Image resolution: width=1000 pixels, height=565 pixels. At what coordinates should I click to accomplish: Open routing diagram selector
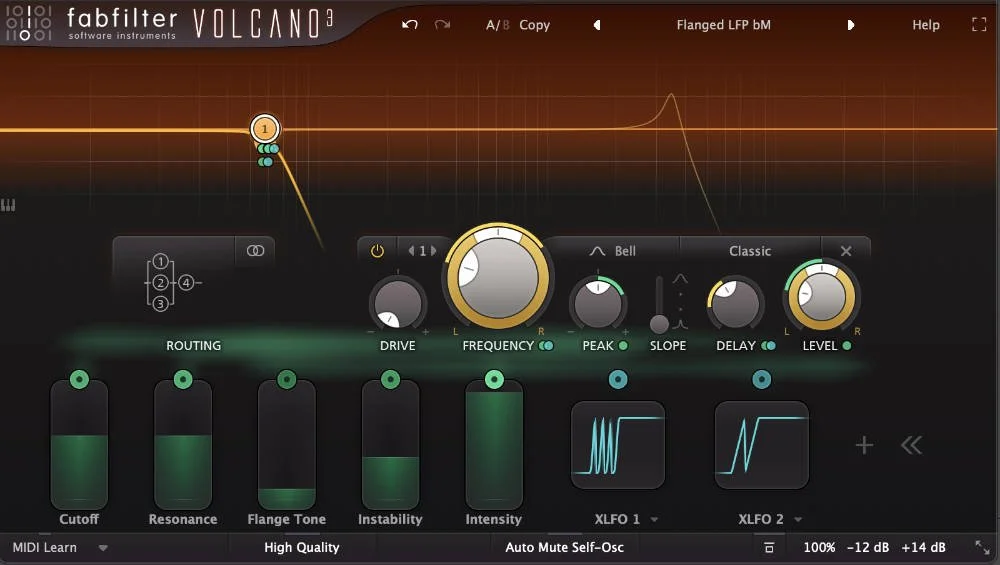173,282
